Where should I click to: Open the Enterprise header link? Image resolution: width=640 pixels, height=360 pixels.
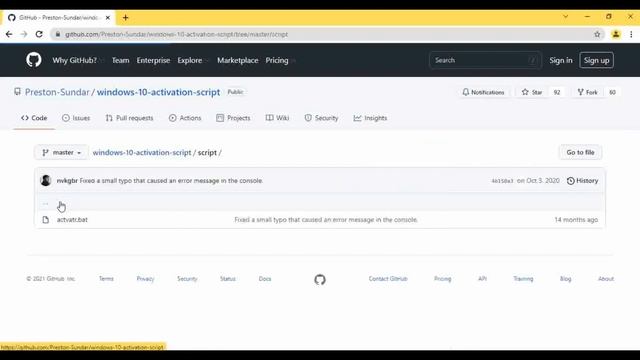[x=153, y=60]
